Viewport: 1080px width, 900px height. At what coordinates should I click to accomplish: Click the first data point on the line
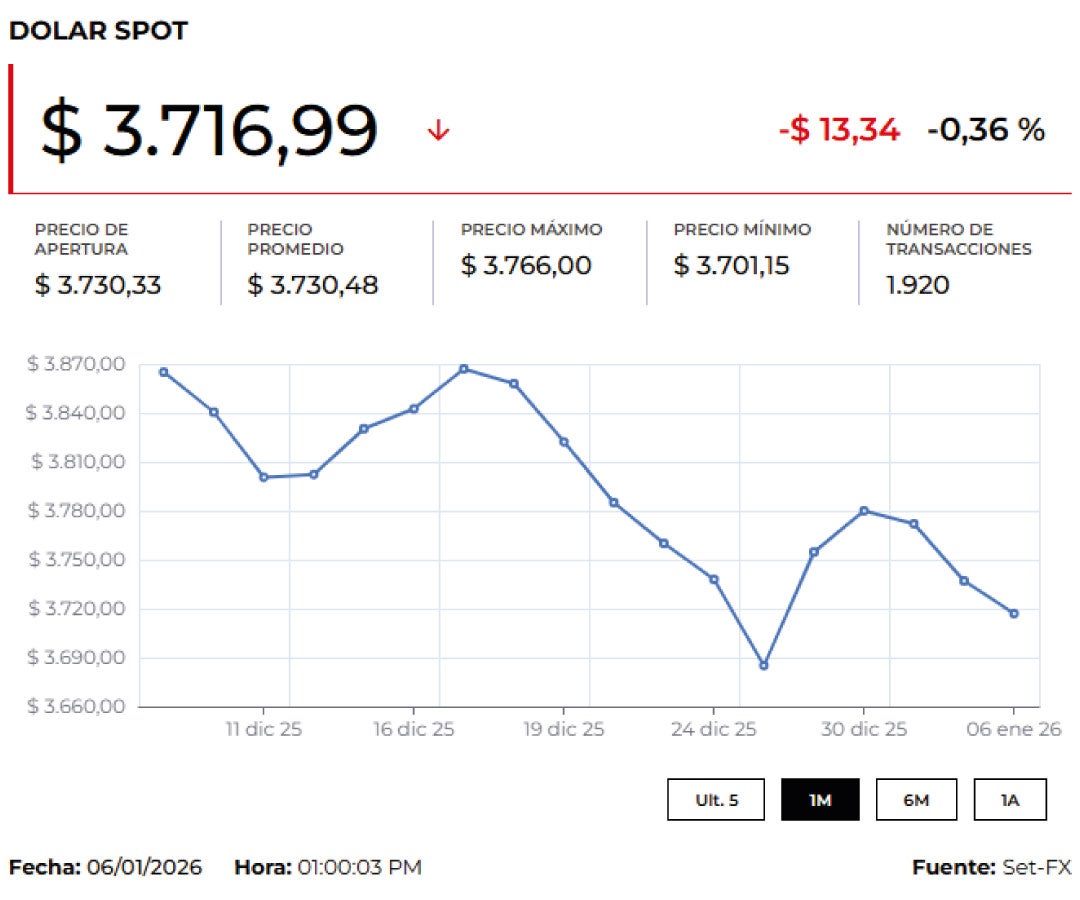164,372
